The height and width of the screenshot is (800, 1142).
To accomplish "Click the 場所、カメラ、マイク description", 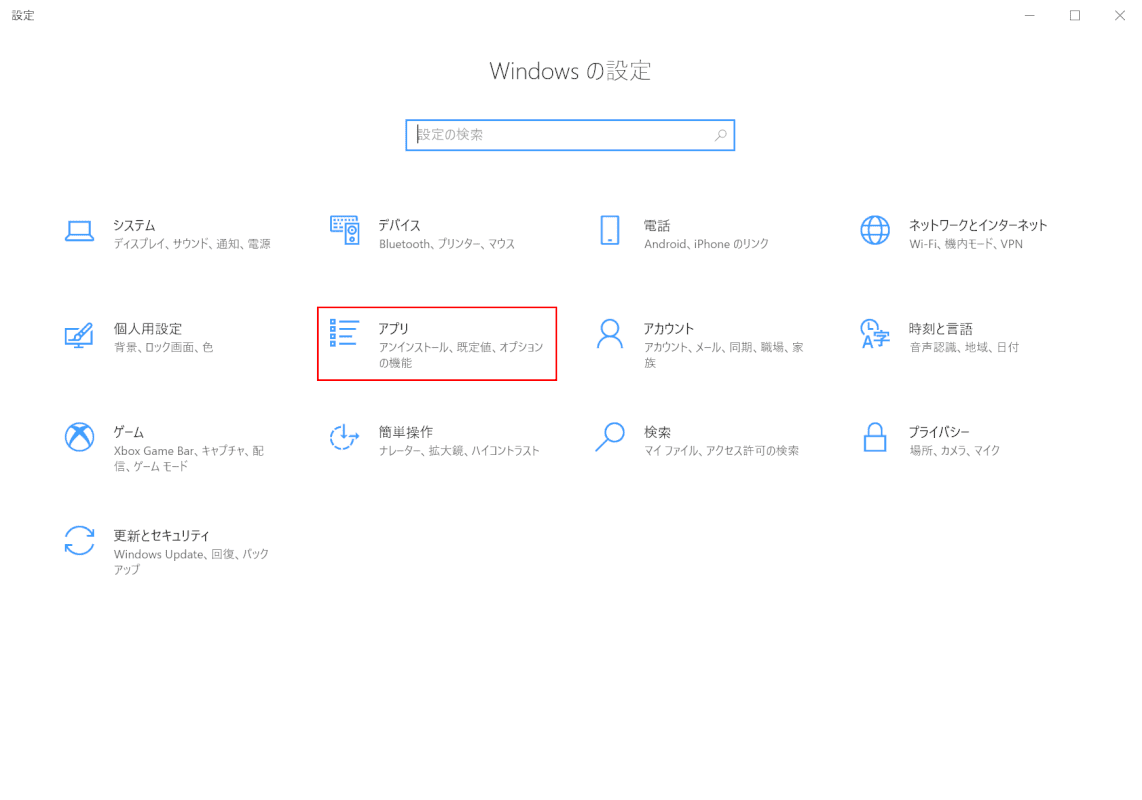I will [954, 451].
